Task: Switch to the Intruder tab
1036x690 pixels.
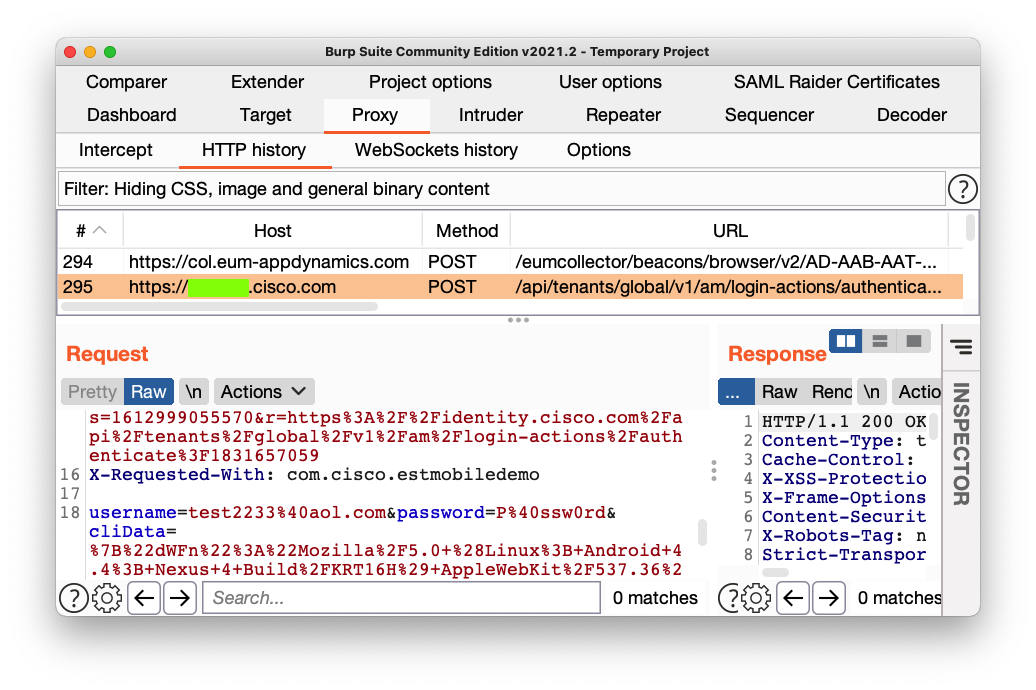Action: 491,115
